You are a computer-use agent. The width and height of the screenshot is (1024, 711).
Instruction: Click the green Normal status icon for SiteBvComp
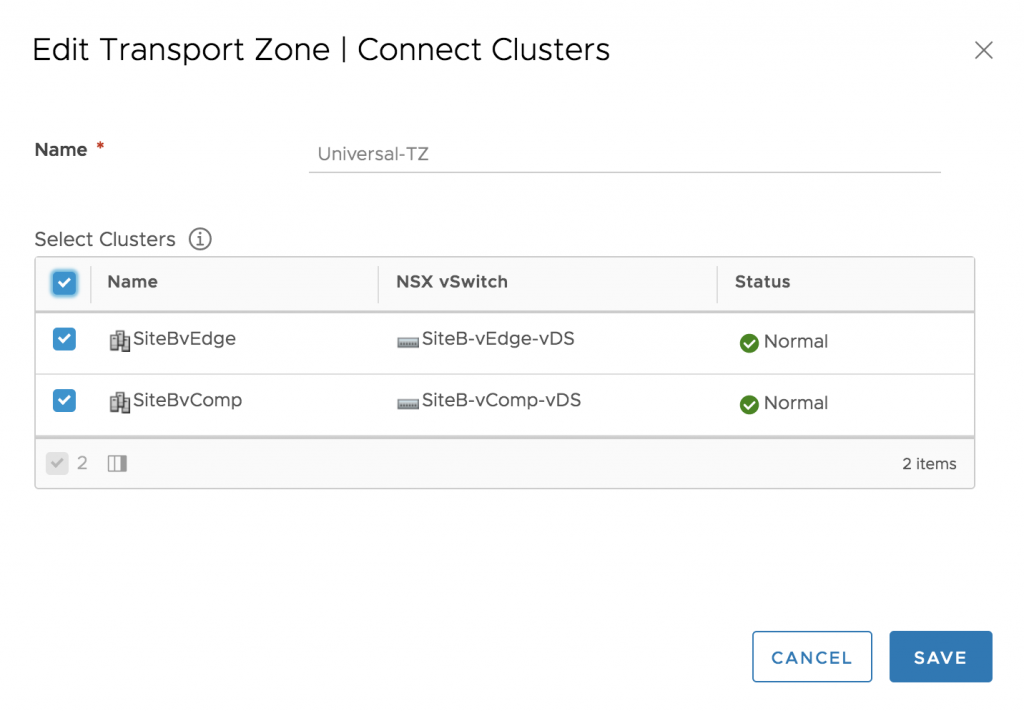point(749,404)
